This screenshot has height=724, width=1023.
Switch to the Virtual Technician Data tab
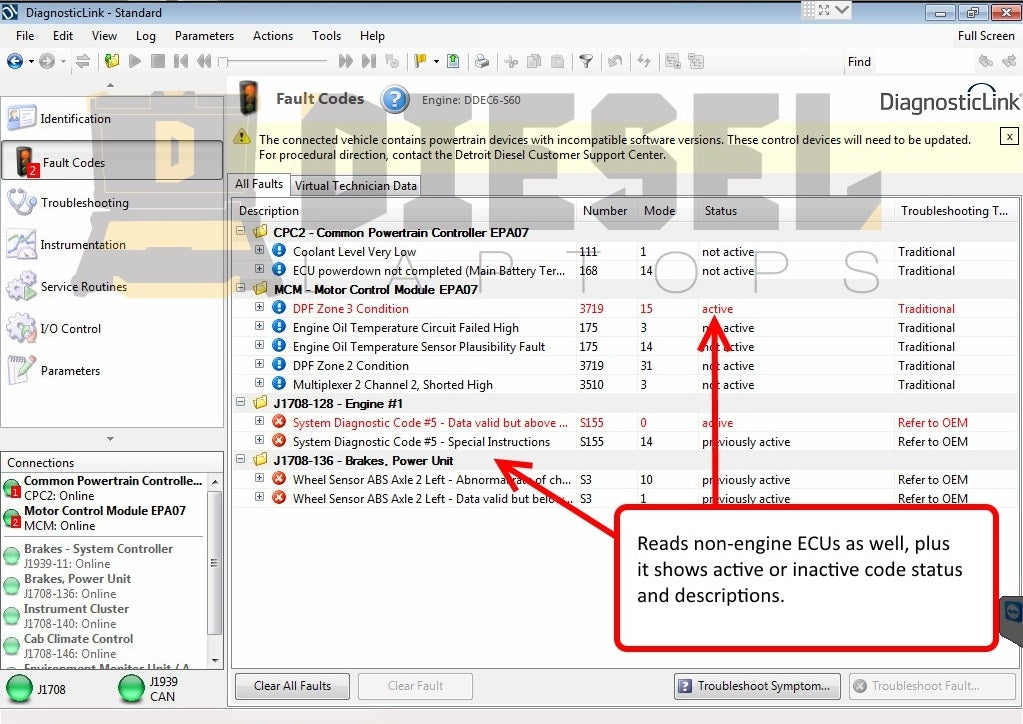(x=356, y=185)
